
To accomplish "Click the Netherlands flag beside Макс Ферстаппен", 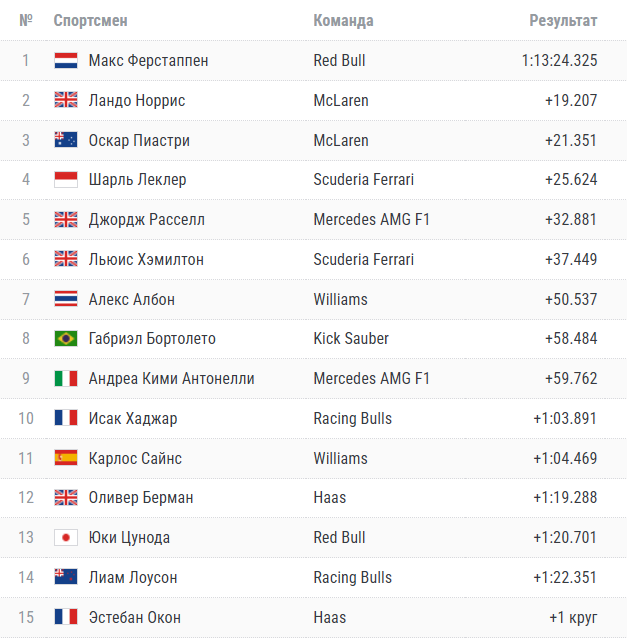I will [66, 61].
